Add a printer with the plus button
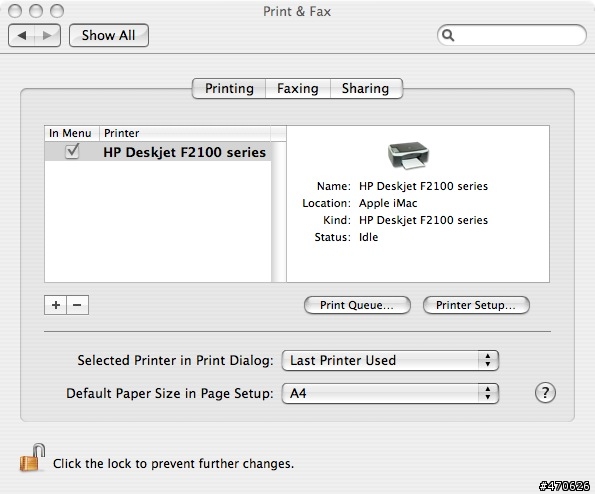Screen dimensions: 595x494 point(55,305)
